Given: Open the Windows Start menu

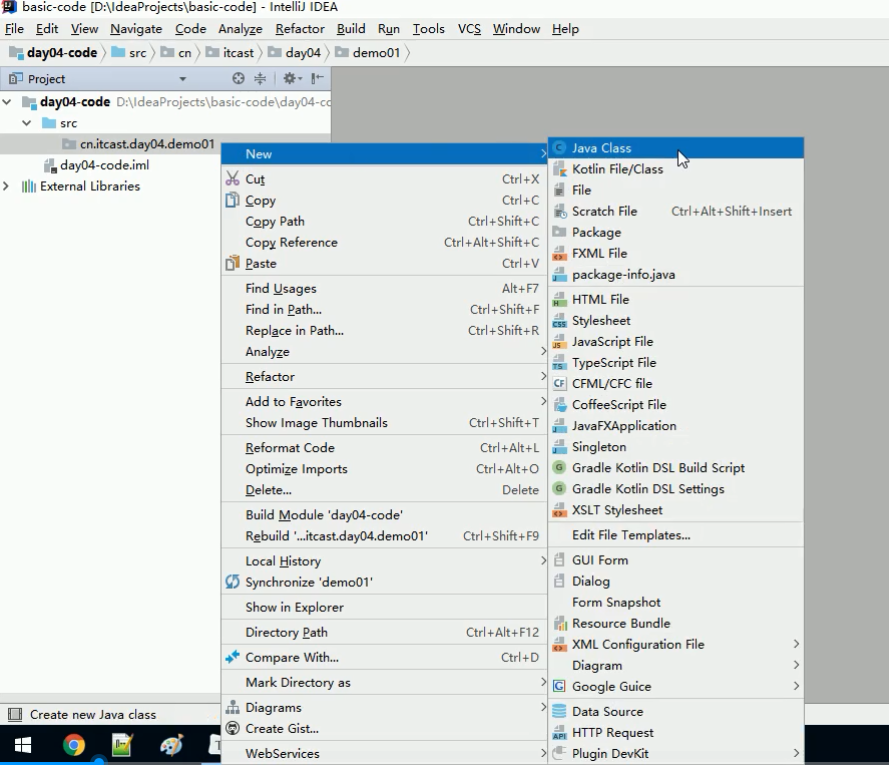Looking at the screenshot, I should pyautogui.click(x=22, y=745).
